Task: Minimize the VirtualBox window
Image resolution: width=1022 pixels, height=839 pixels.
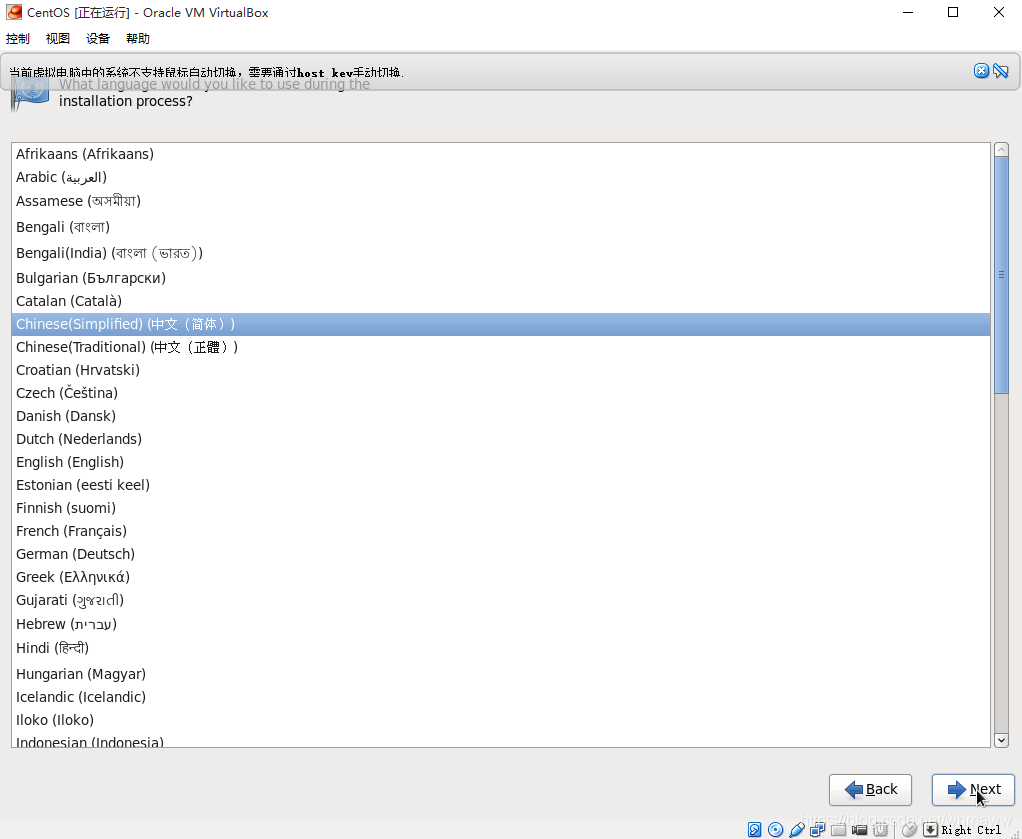Action: coord(908,12)
